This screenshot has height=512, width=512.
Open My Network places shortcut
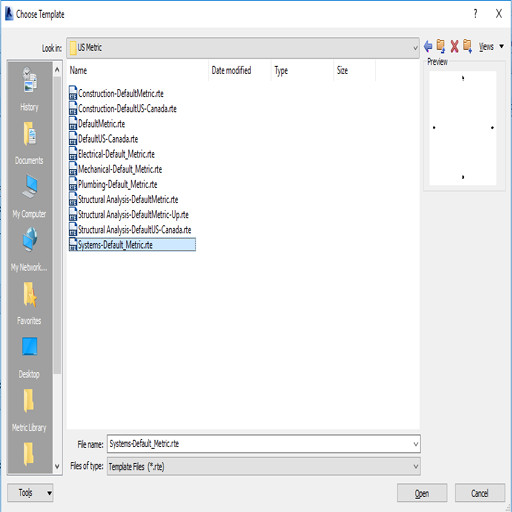(x=29, y=249)
